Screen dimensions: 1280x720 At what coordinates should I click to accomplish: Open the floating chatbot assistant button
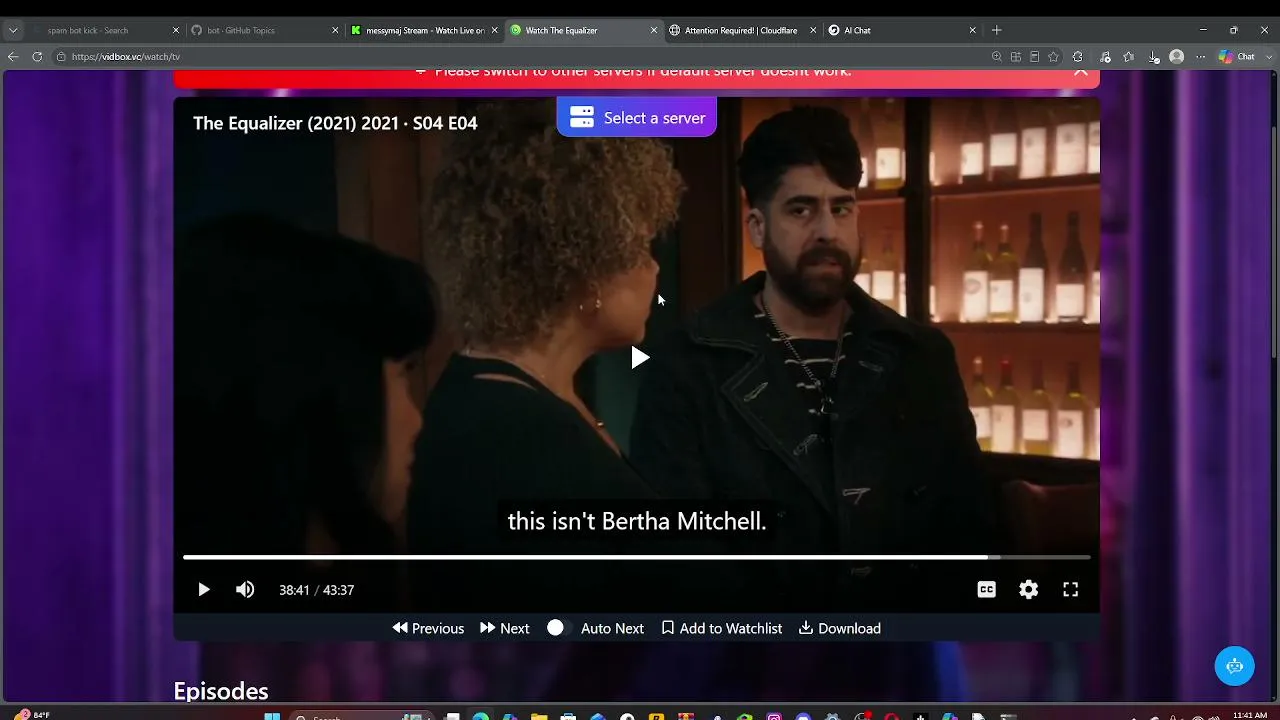coord(1235,666)
